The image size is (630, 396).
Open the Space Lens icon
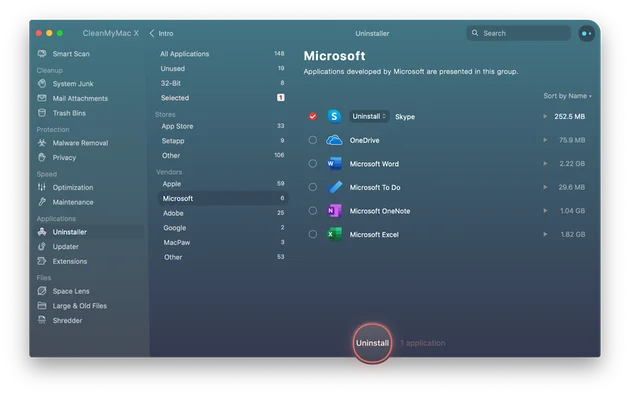click(42, 291)
